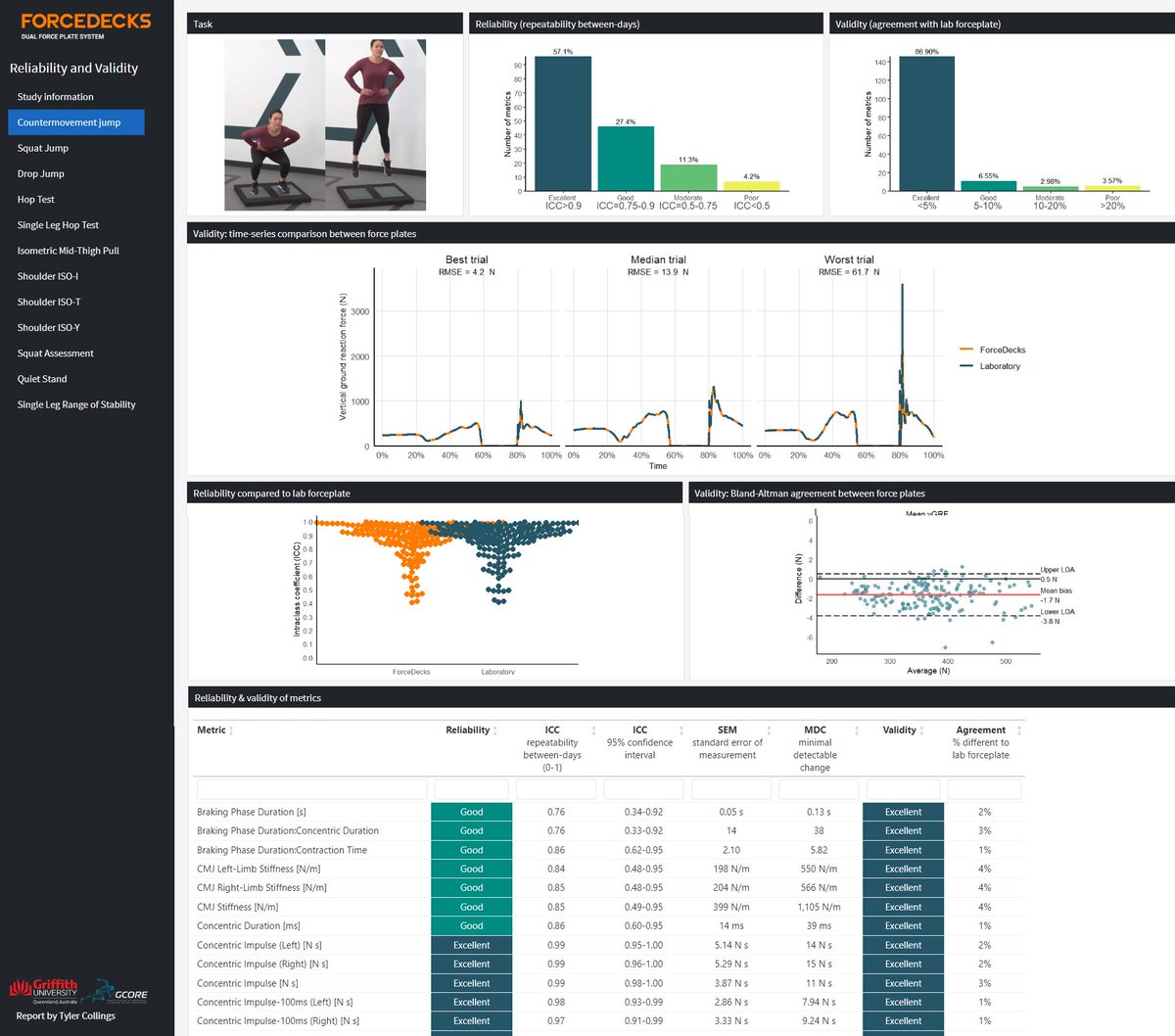Image resolution: width=1175 pixels, height=1036 pixels.
Task: Click Report by Tyler Collings text
Action: click(66, 1015)
